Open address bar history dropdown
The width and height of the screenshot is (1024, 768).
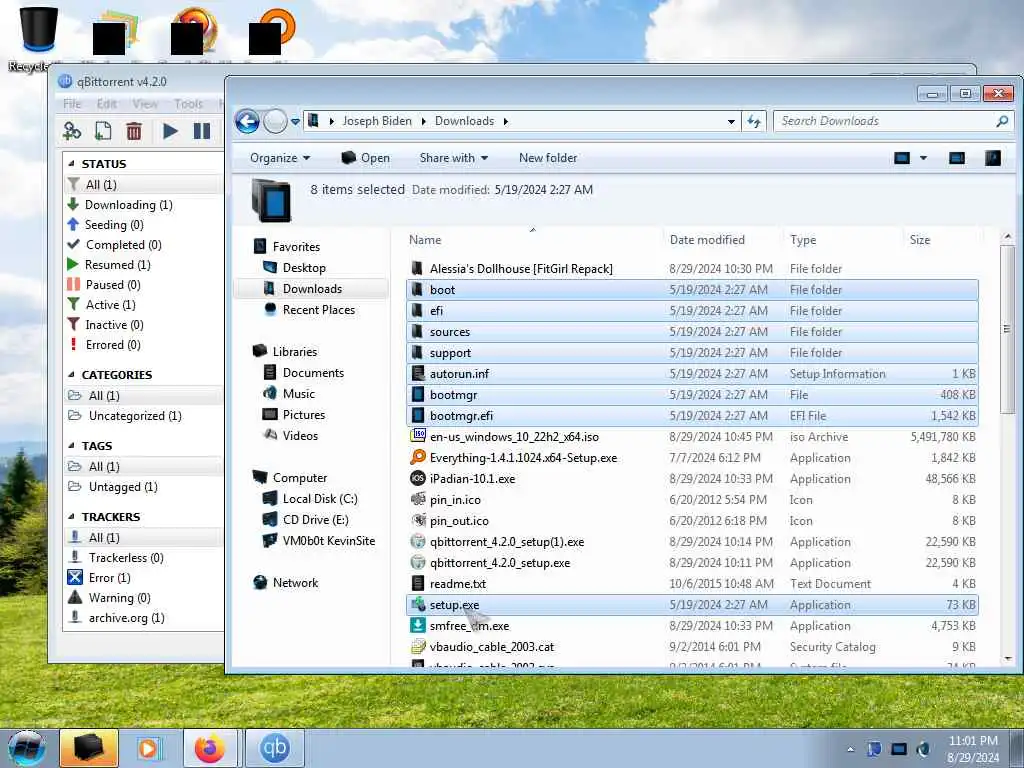click(731, 121)
